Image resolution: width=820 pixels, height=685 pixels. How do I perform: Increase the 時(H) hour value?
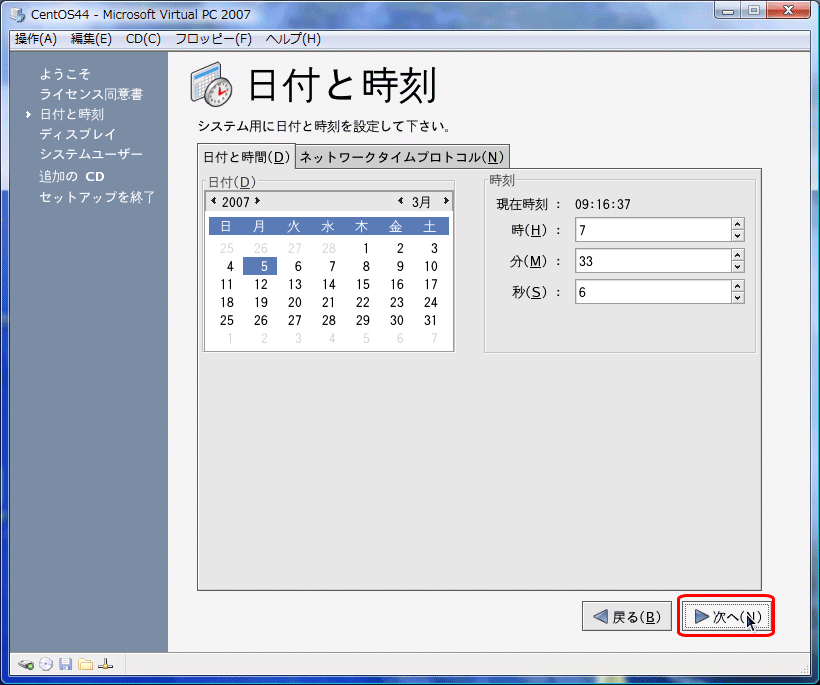pyautogui.click(x=737, y=224)
